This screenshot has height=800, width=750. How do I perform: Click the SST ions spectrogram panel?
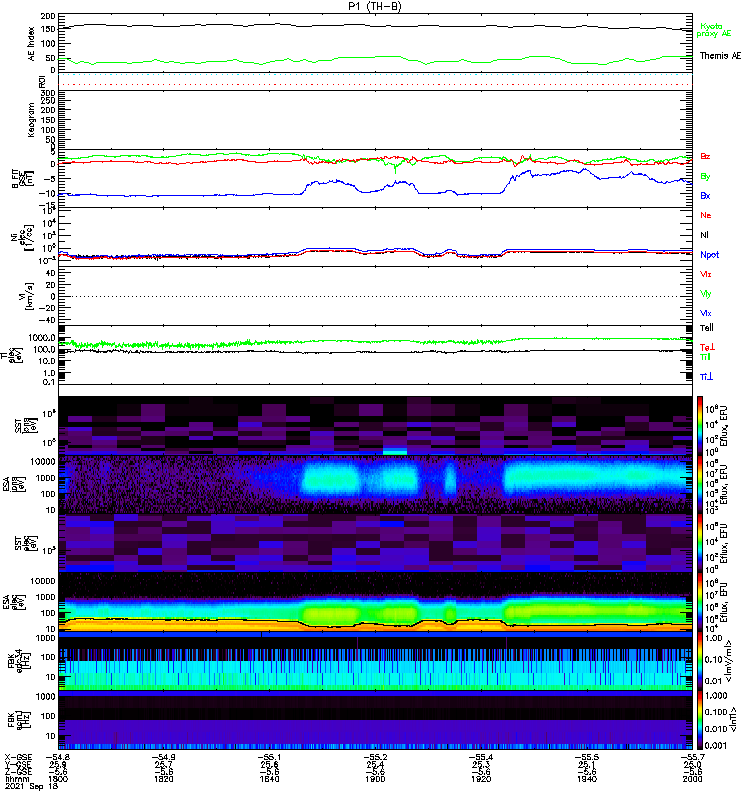(376, 426)
